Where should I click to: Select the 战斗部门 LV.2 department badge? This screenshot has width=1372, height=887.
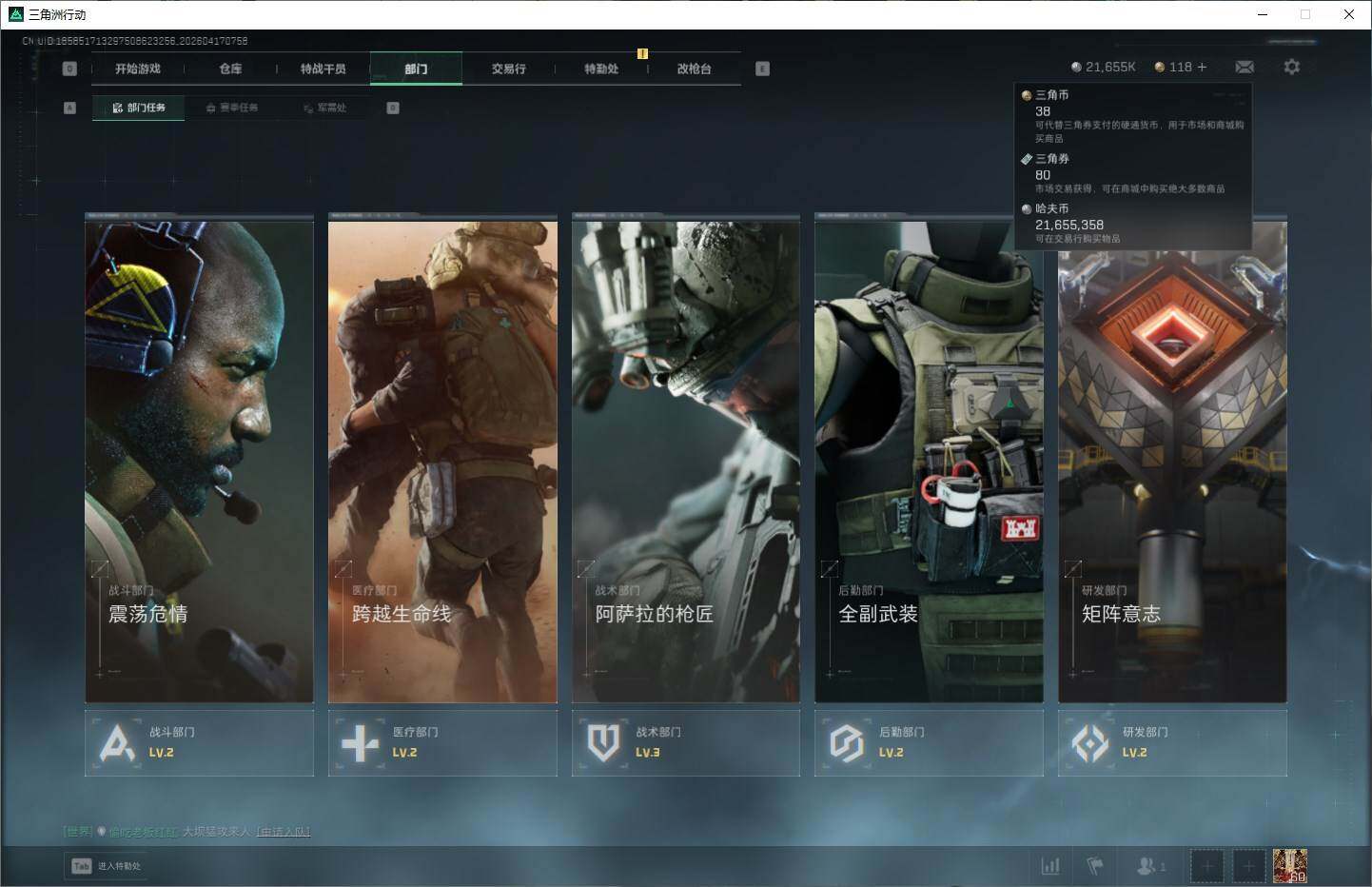pyautogui.click(x=199, y=742)
